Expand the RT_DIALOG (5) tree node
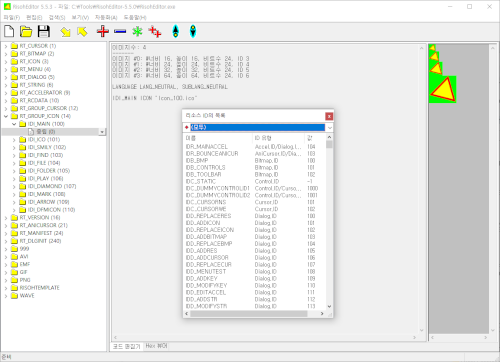Viewport: 500px width, 362px height. [6, 77]
